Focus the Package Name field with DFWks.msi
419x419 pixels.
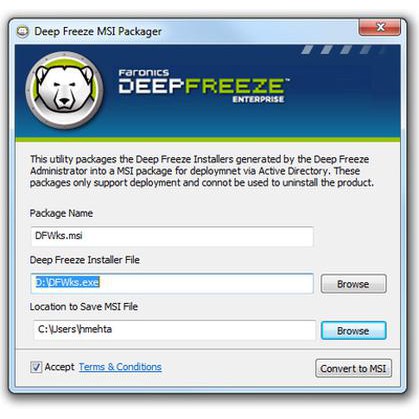[x=172, y=236]
